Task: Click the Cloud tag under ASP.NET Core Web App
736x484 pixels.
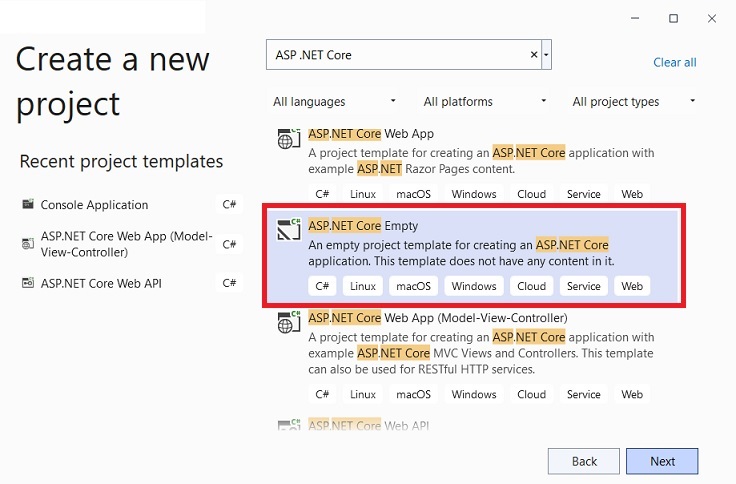Action: coord(531,194)
